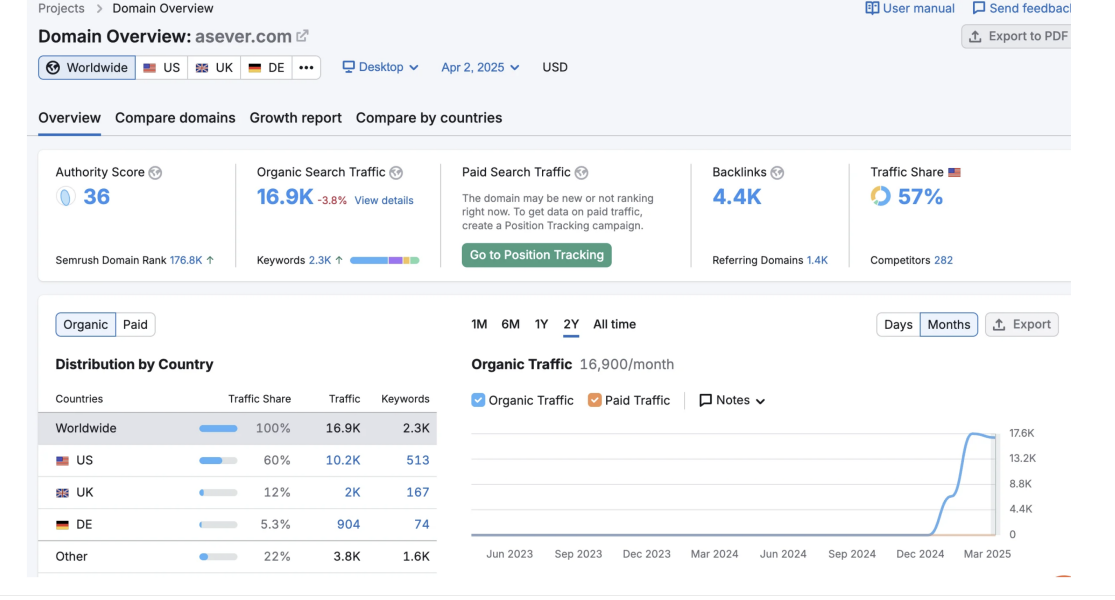Open the Growth report tab
Screen dimensions: 1115x600
click(x=295, y=118)
